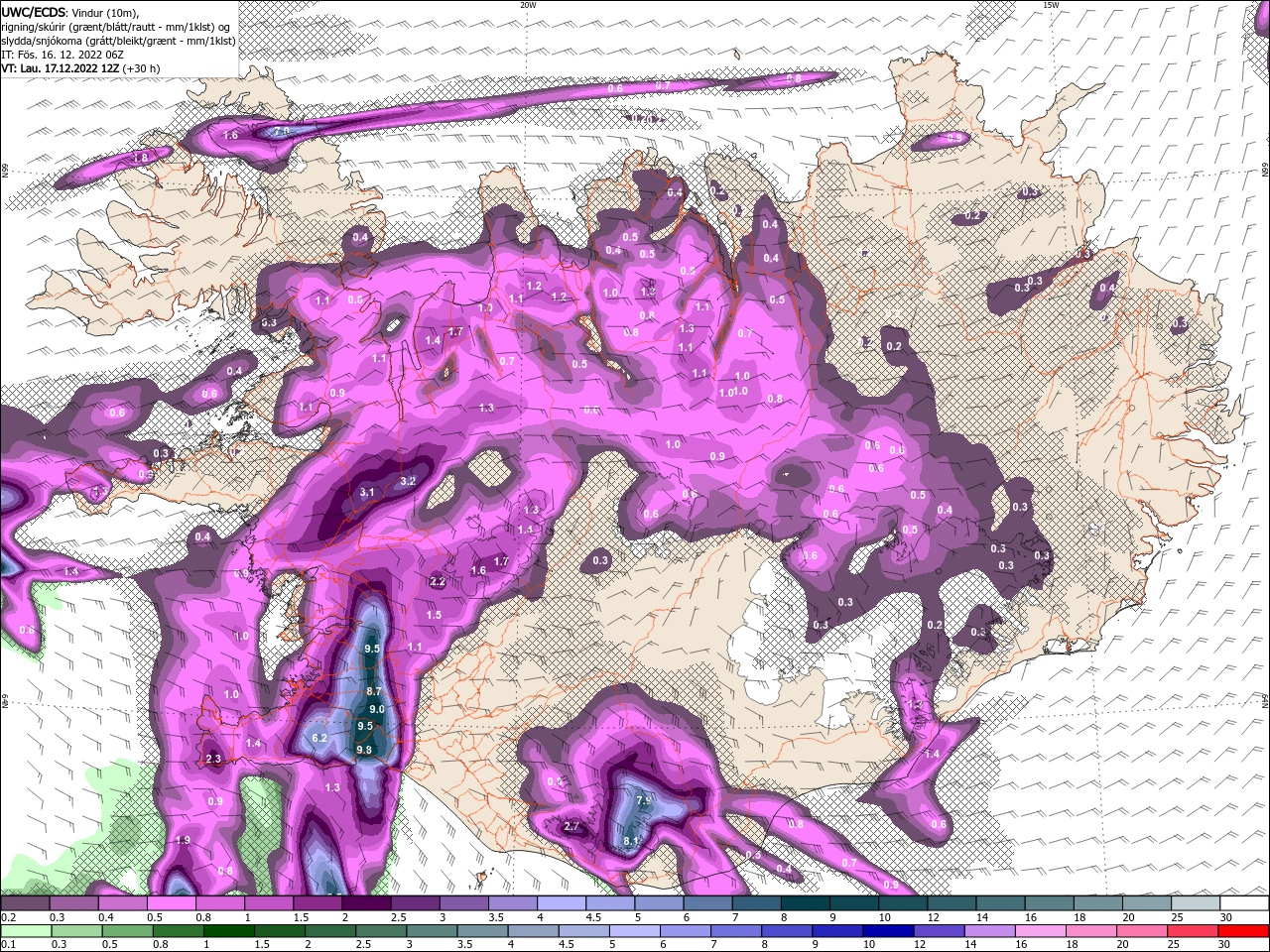
Task: Click the 20W longitude label on the top edge
Action: (528, 4)
